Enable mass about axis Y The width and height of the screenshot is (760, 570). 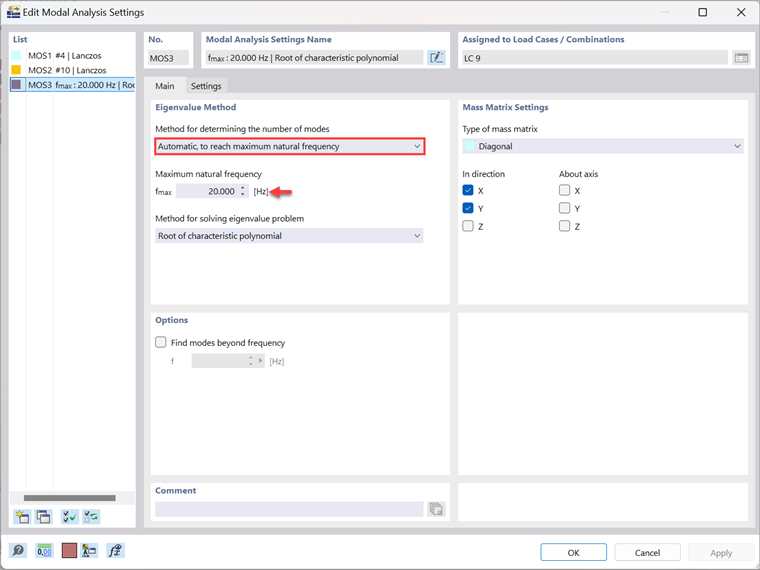pos(564,208)
